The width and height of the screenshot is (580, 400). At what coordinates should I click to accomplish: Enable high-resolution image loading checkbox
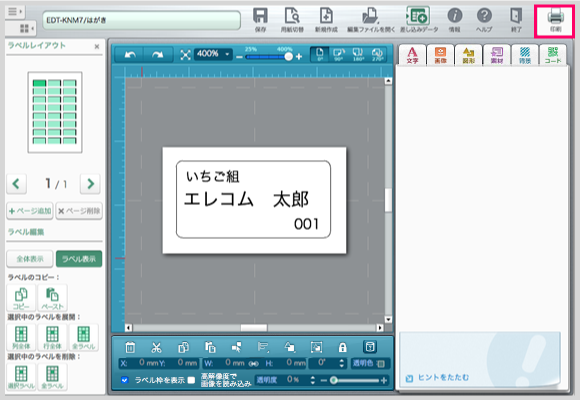[191, 380]
